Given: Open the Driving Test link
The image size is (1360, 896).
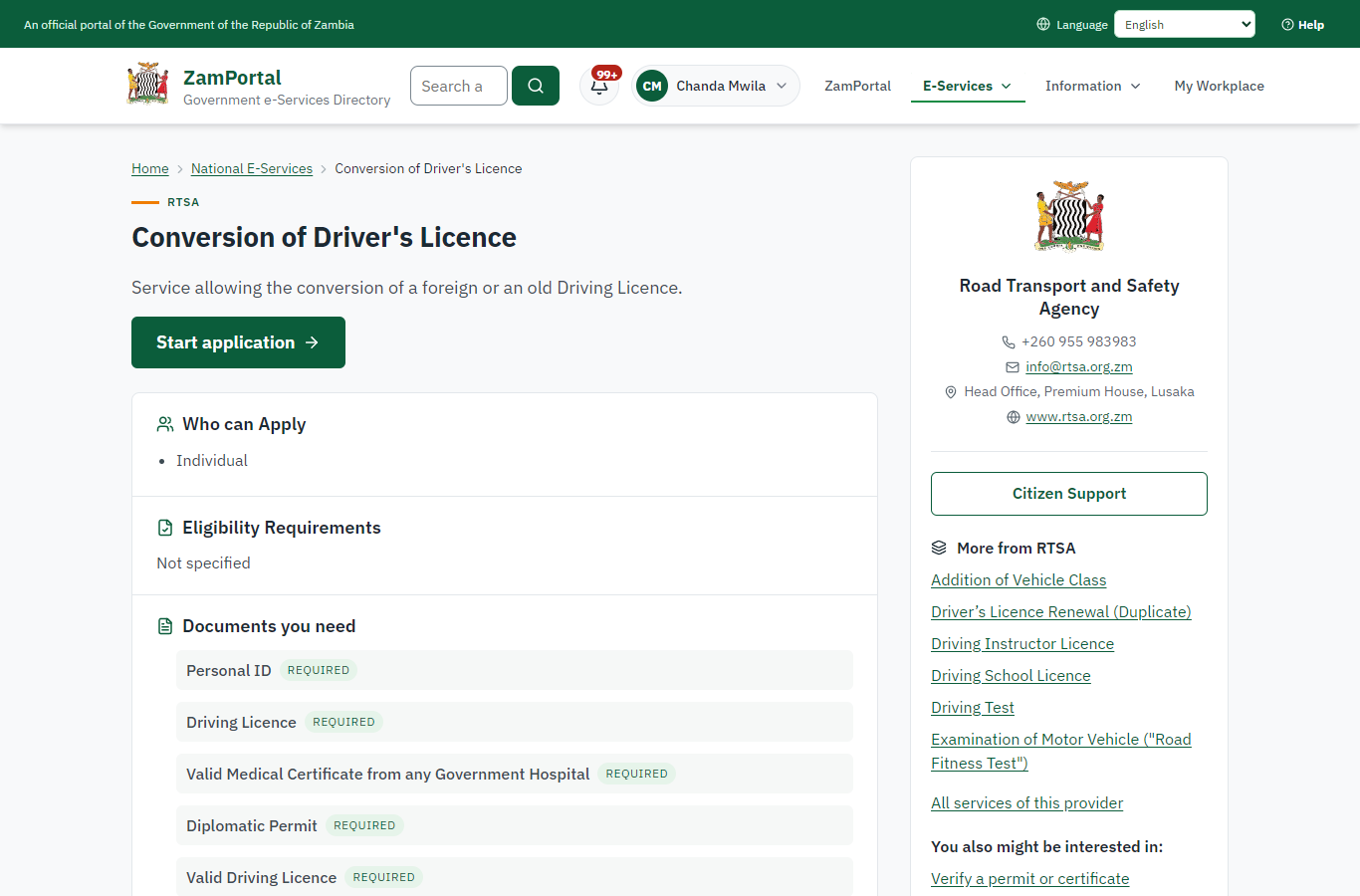Looking at the screenshot, I should coord(973,708).
